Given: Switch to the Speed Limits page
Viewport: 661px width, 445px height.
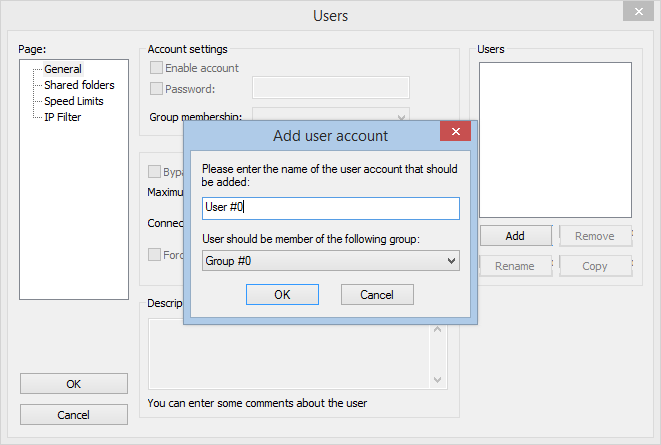Looking at the screenshot, I should (73, 101).
